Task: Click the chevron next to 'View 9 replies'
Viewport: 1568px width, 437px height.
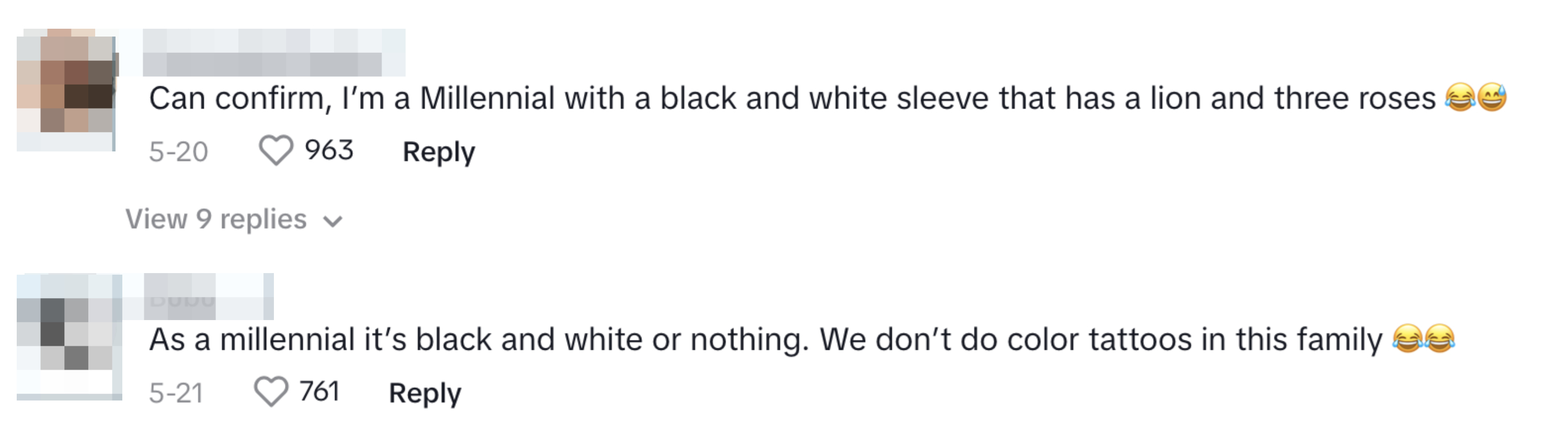Action: (x=332, y=221)
